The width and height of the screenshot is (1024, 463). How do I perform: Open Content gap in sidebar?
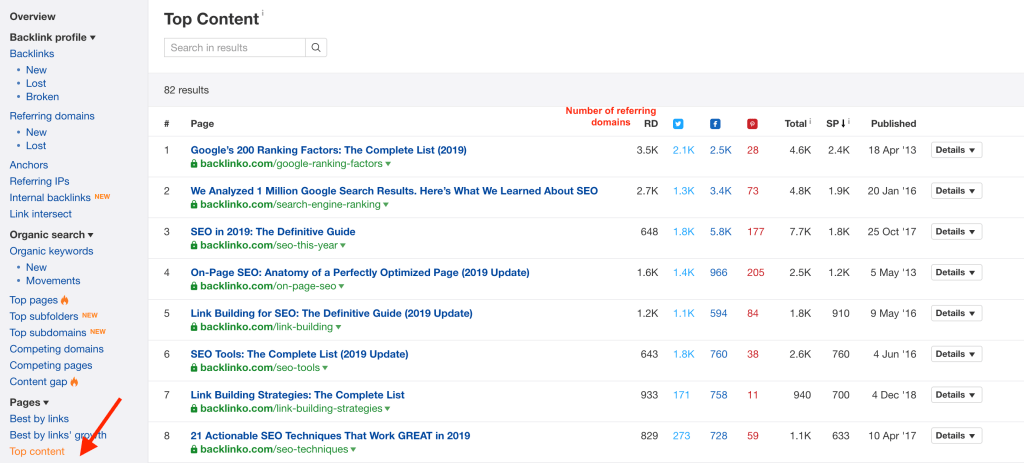coord(39,382)
